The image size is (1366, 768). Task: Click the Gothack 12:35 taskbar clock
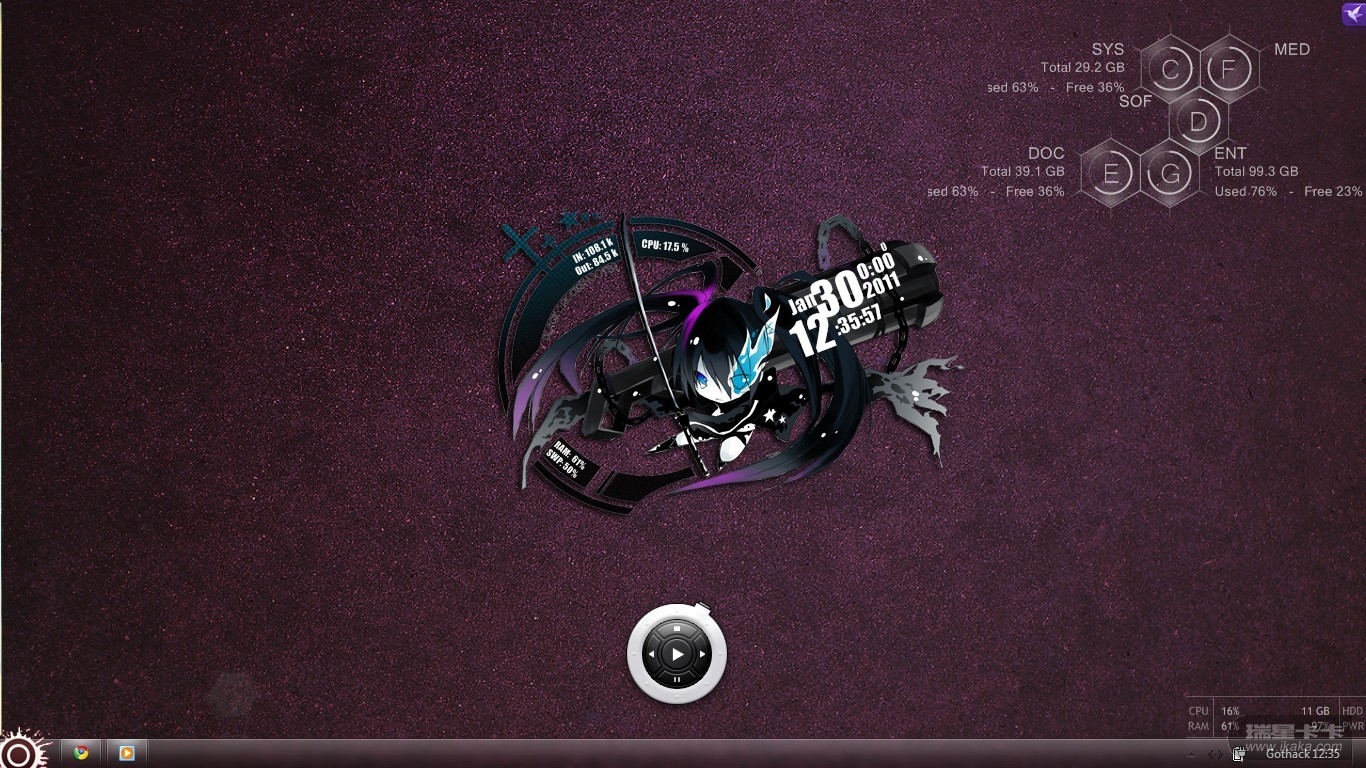tap(1303, 754)
